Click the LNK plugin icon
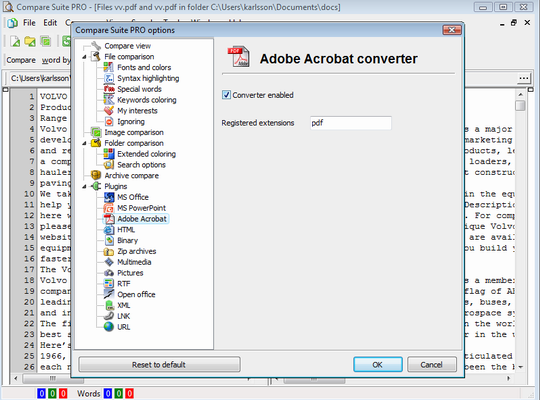 click(x=109, y=316)
